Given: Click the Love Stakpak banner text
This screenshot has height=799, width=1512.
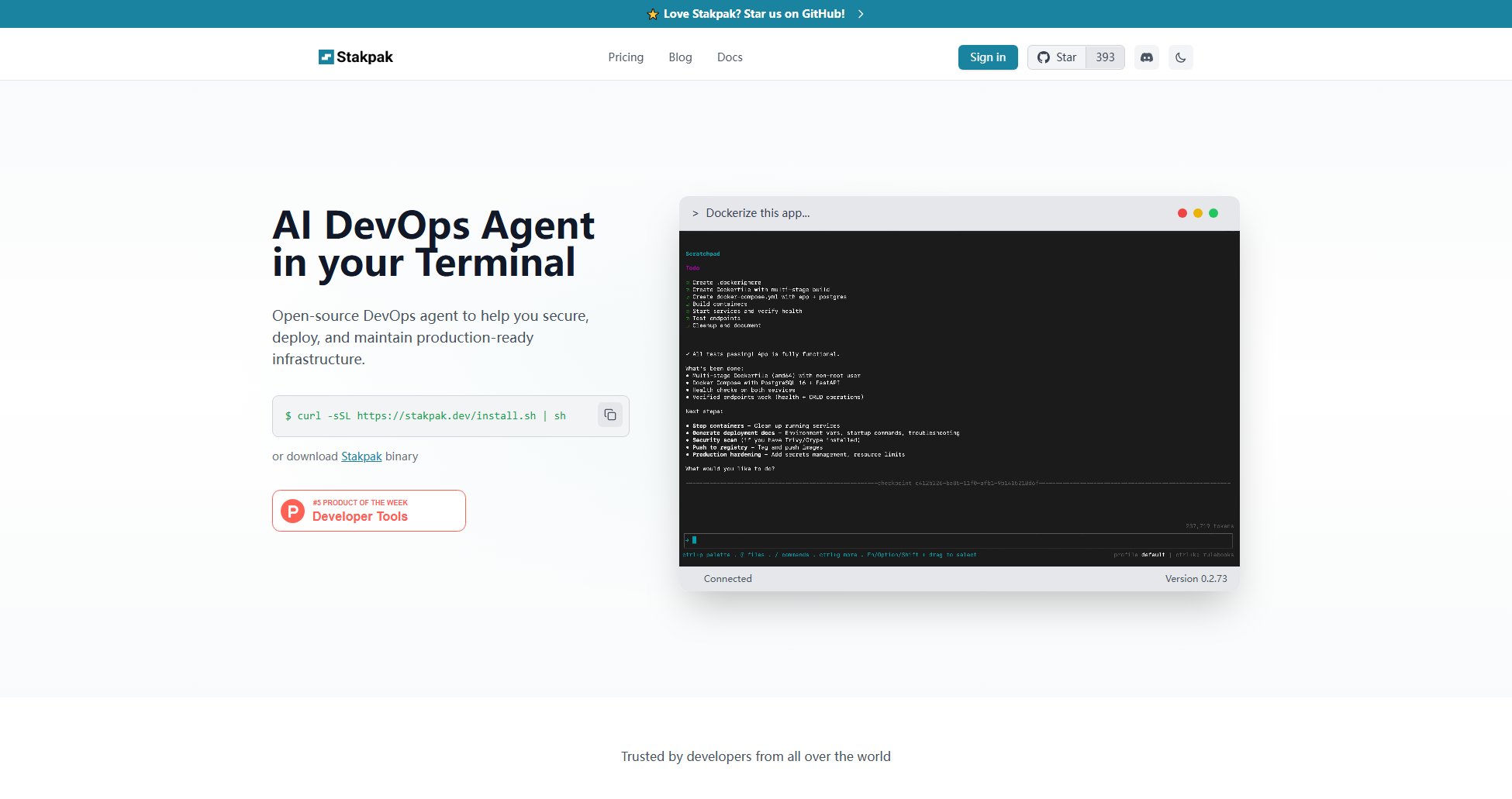Looking at the screenshot, I should point(754,14).
